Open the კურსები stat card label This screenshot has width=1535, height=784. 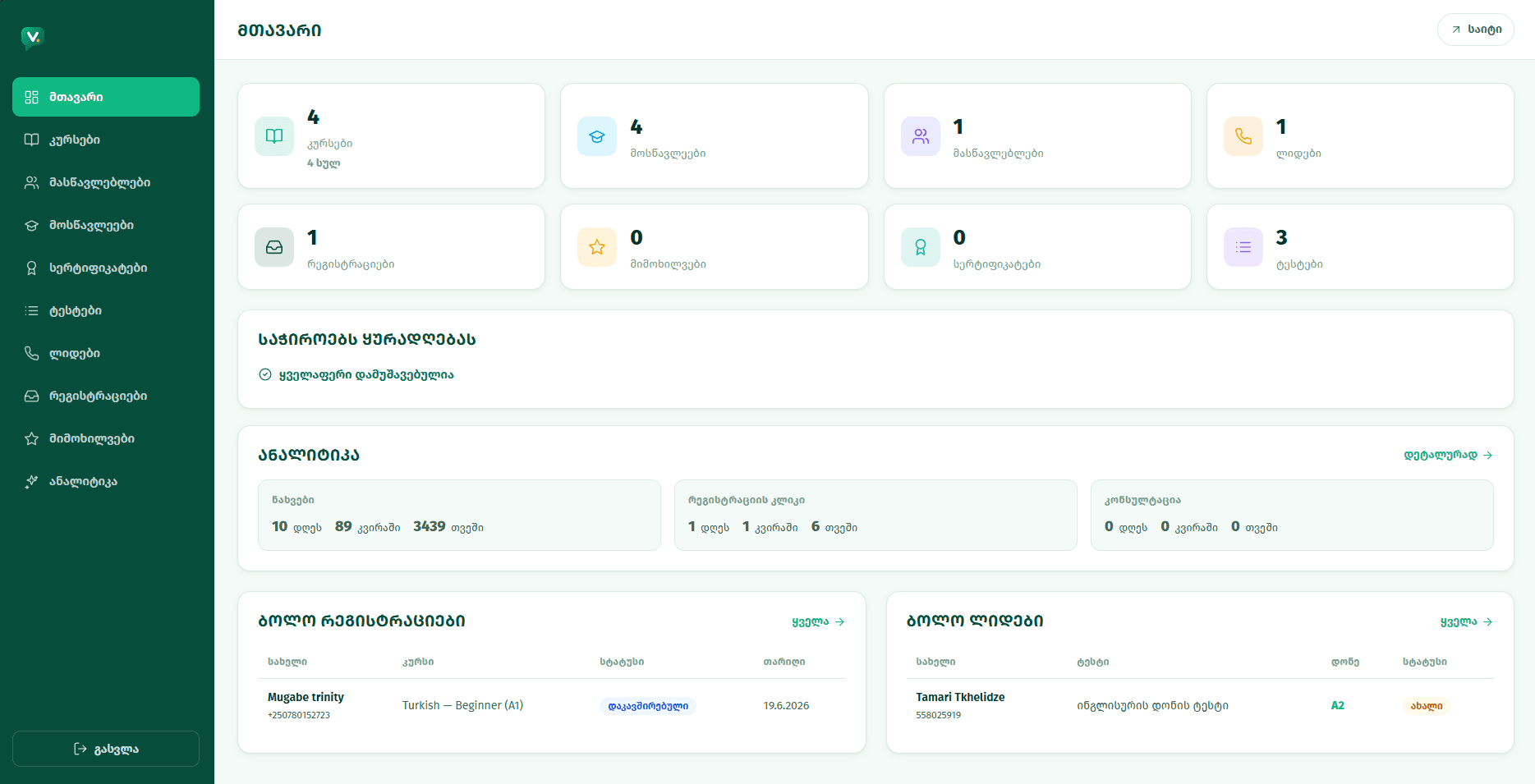330,144
